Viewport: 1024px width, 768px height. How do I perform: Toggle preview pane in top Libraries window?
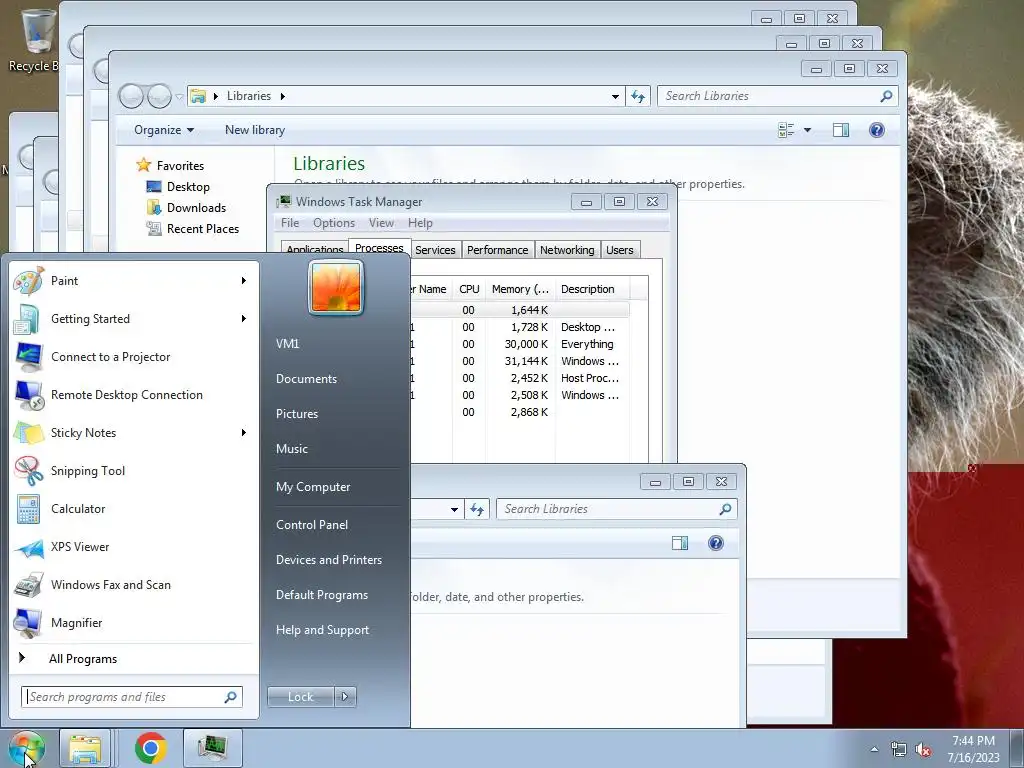pos(841,130)
